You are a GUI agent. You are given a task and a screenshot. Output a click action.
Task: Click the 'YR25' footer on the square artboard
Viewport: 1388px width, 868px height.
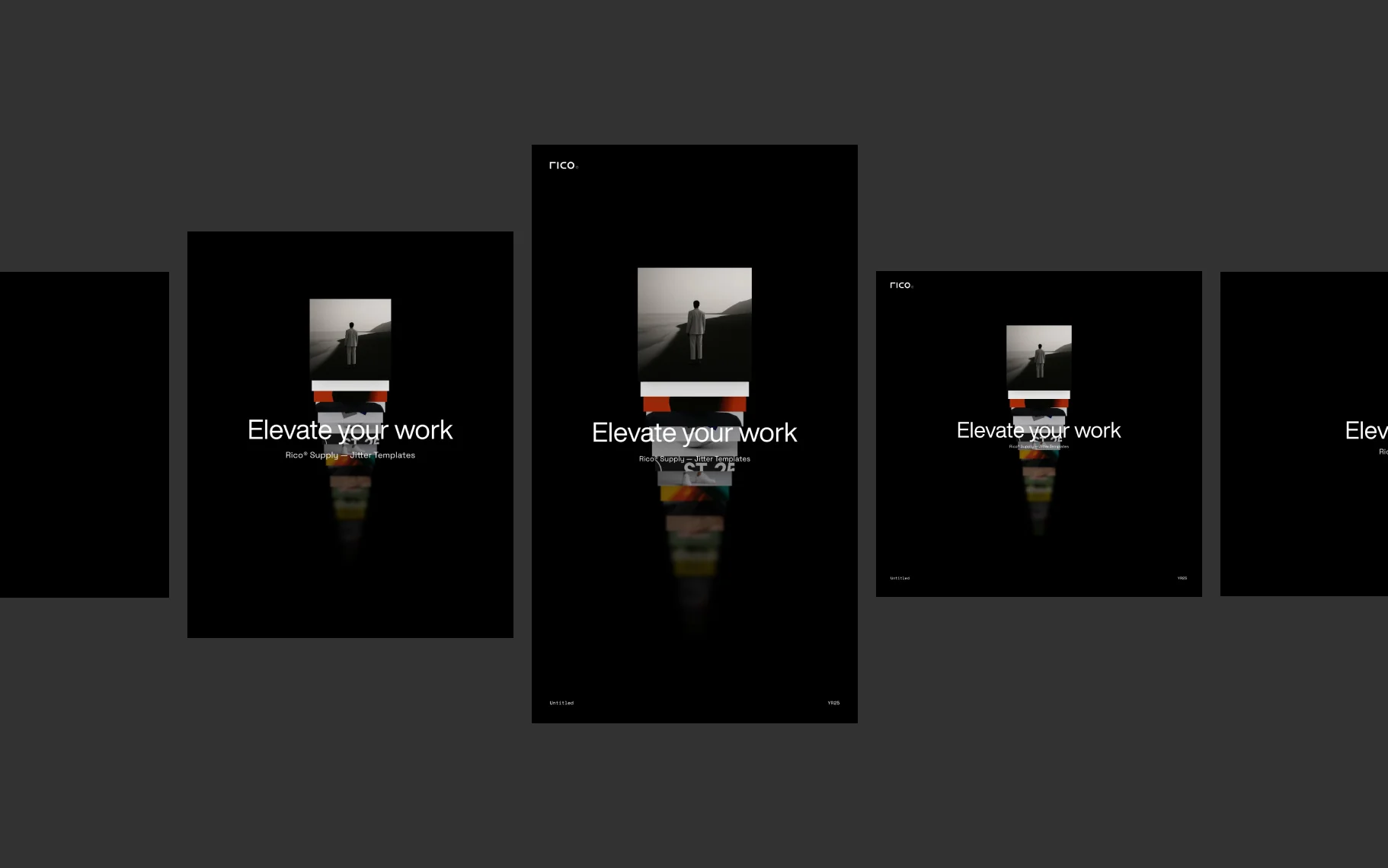pos(1182,578)
